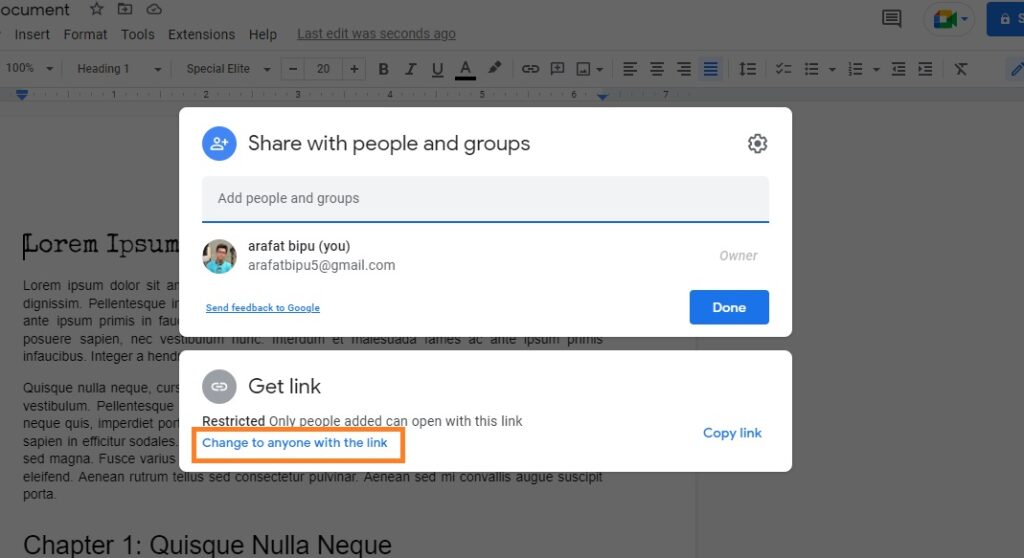
Task: Click the arafatbipu5@gmail.com address text
Action: coord(321,265)
